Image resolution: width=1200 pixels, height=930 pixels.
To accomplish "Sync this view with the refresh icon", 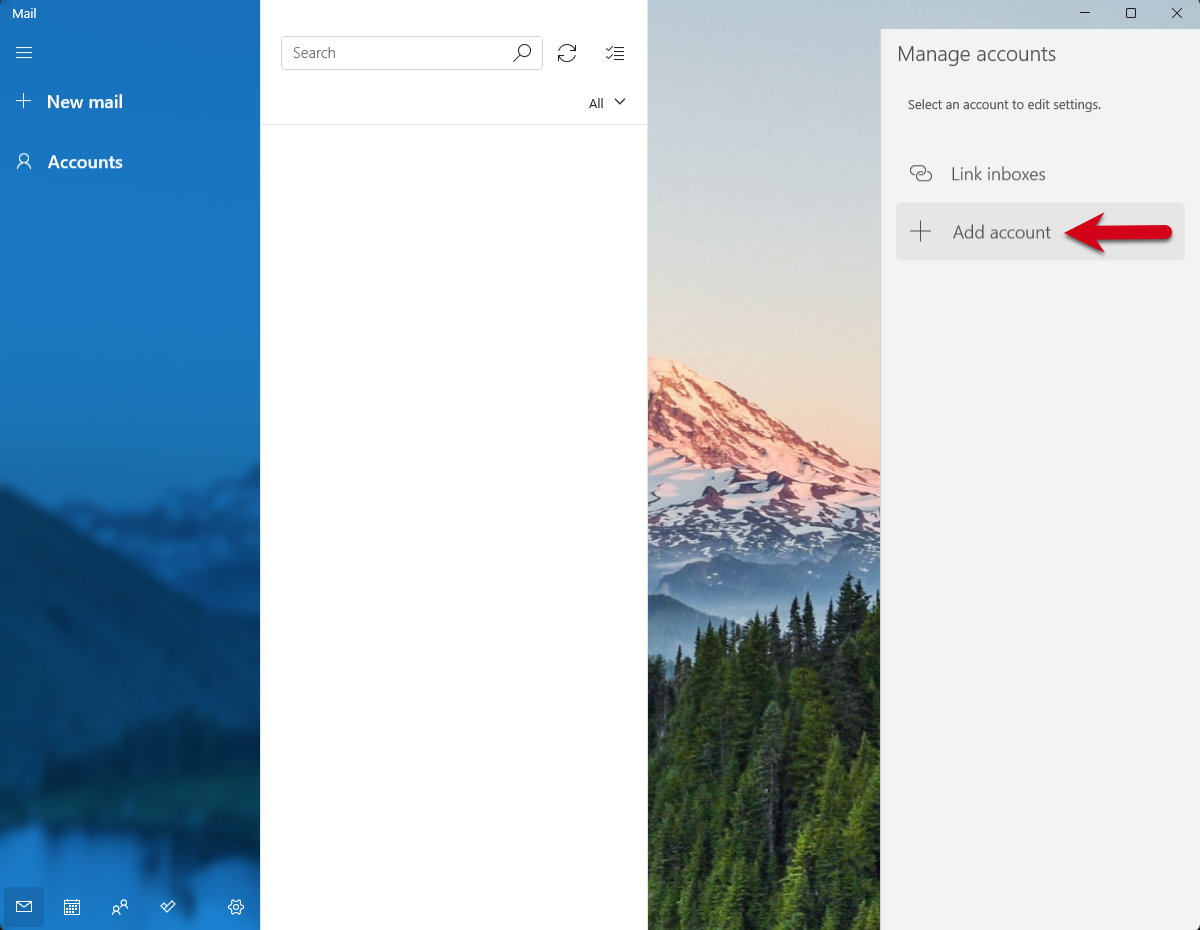I will coord(567,53).
